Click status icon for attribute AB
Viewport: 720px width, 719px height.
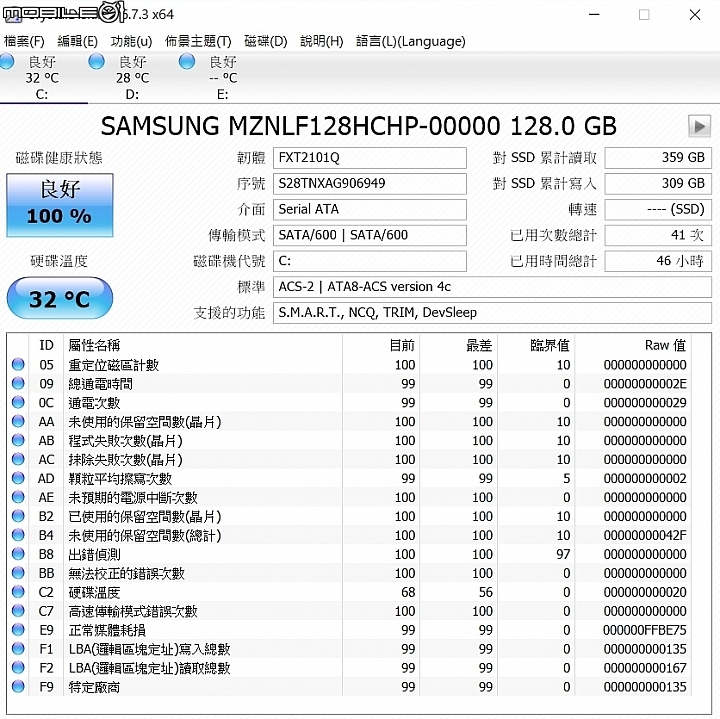tap(18, 440)
